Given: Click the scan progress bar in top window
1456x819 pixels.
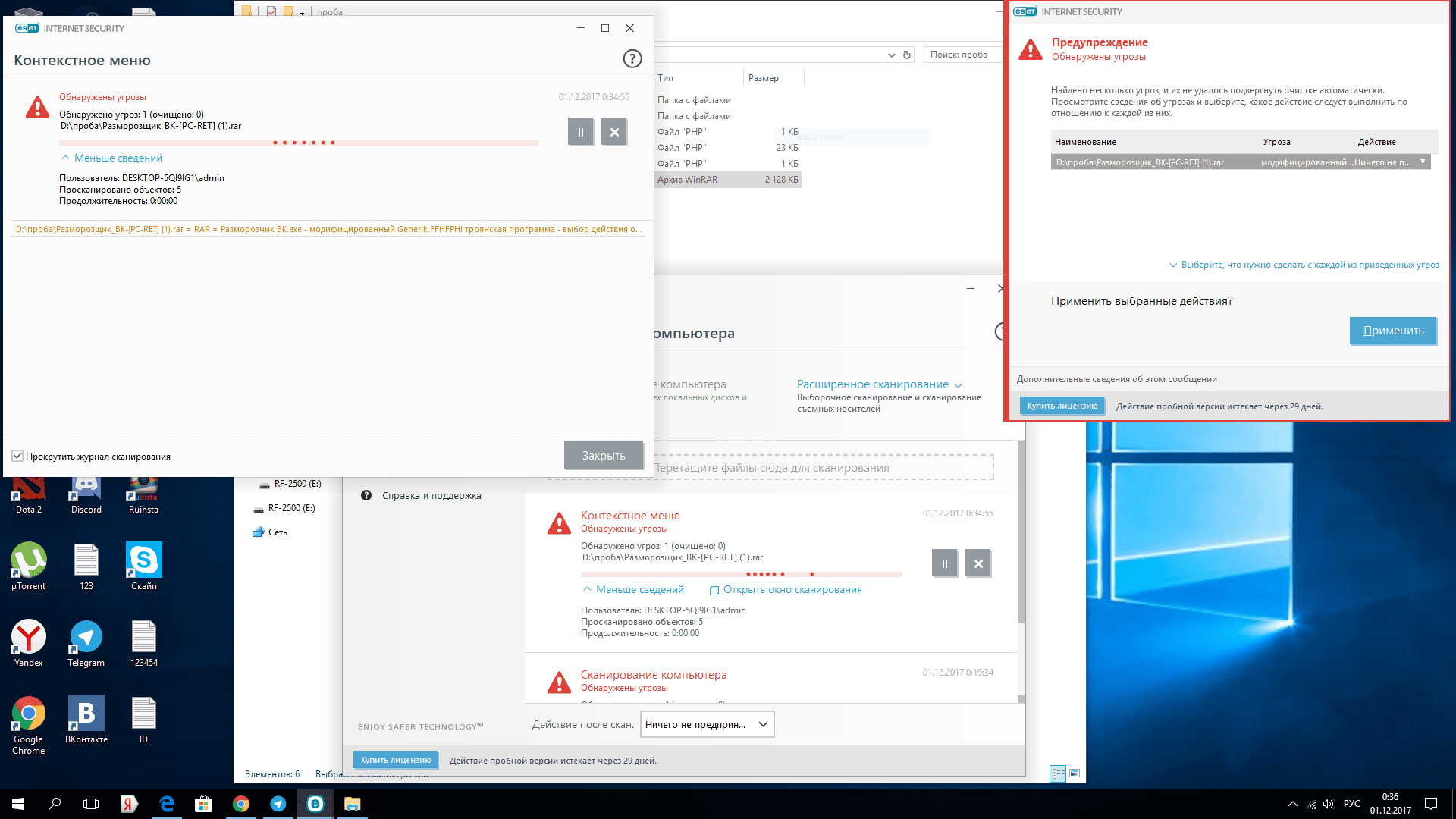Looking at the screenshot, I should click(x=298, y=143).
